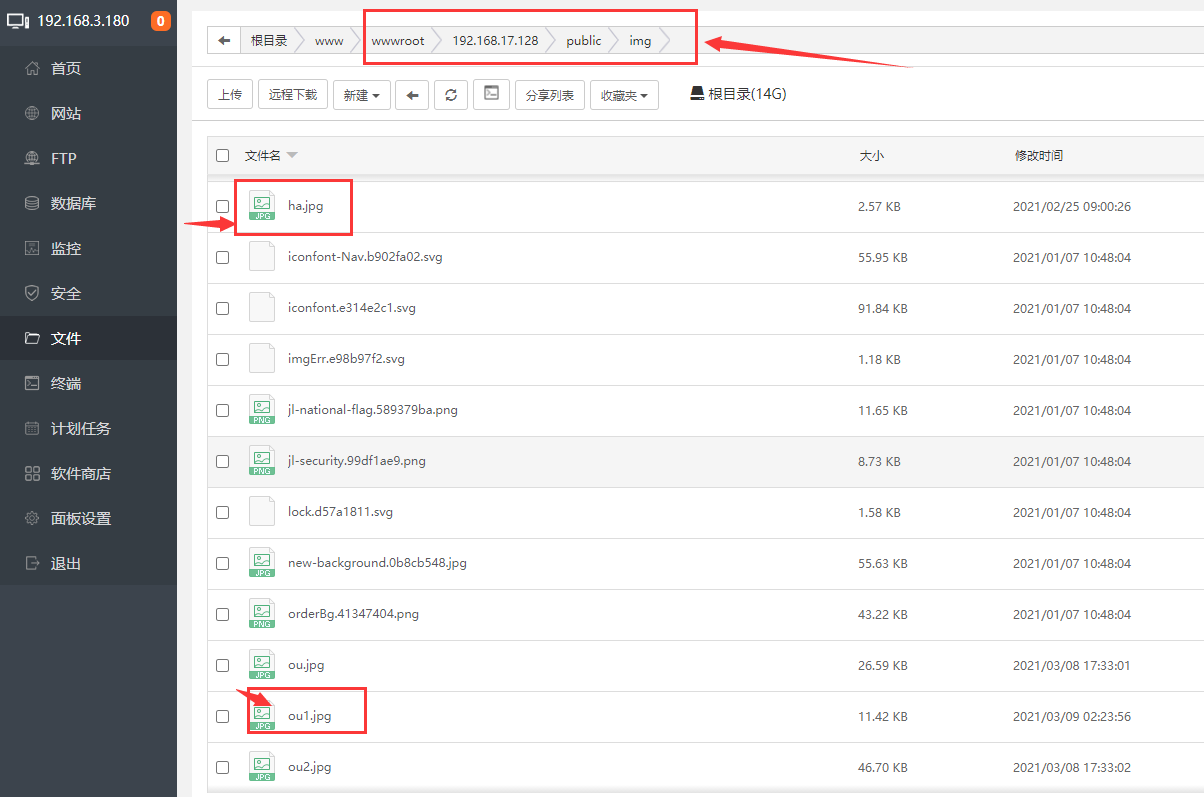Viewport: 1204px width, 797px height.
Task: Click the 上传 button
Action: [x=230, y=95]
